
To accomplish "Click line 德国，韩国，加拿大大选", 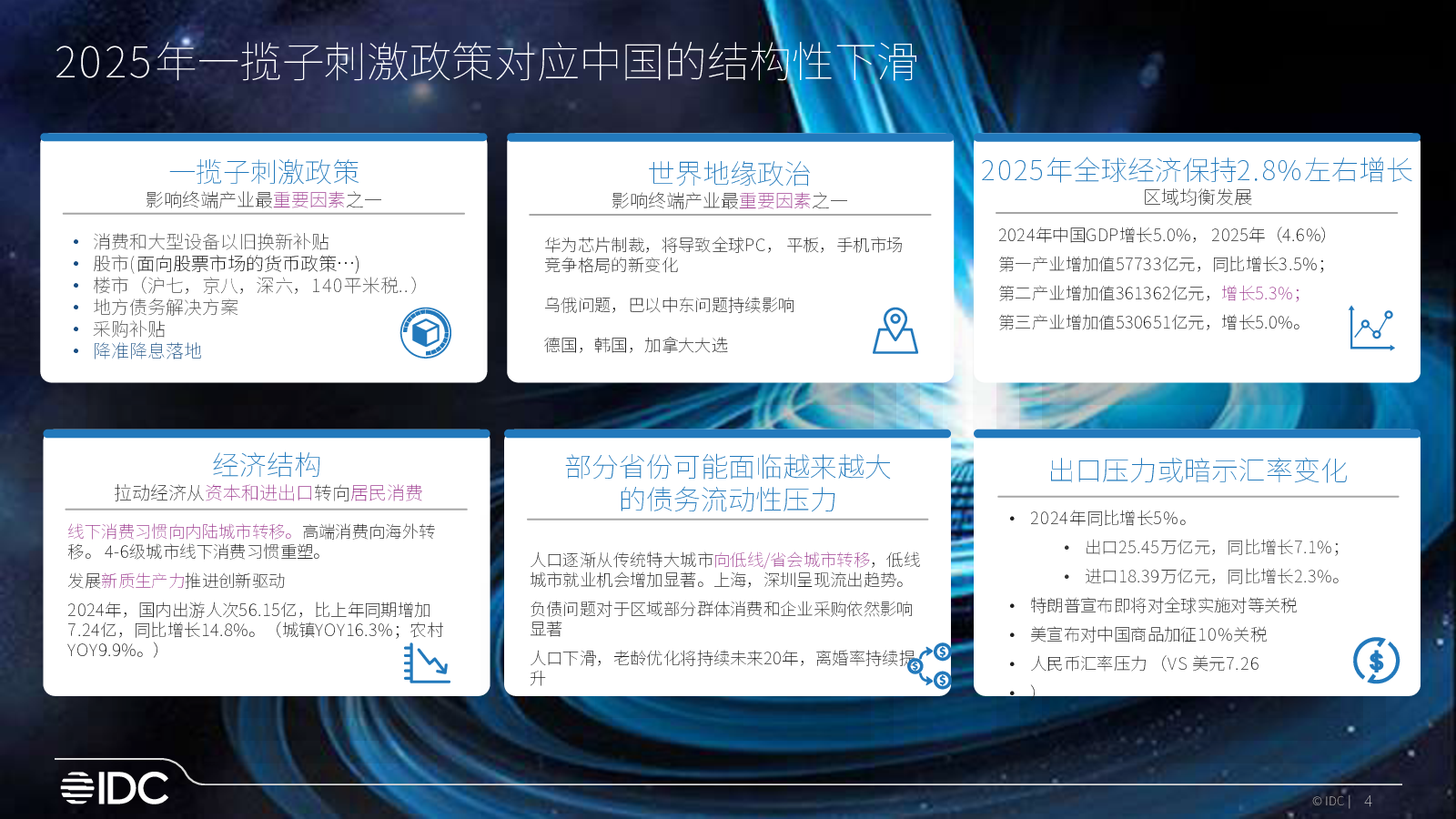I will [x=636, y=346].
